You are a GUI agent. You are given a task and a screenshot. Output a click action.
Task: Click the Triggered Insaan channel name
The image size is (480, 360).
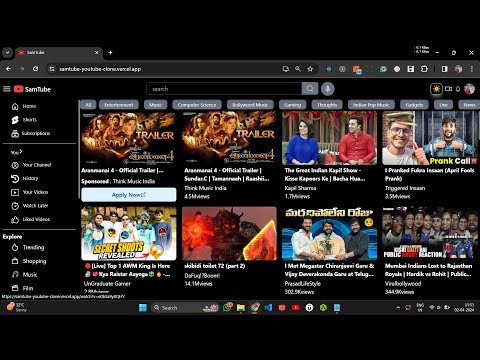pyautogui.click(x=405, y=188)
